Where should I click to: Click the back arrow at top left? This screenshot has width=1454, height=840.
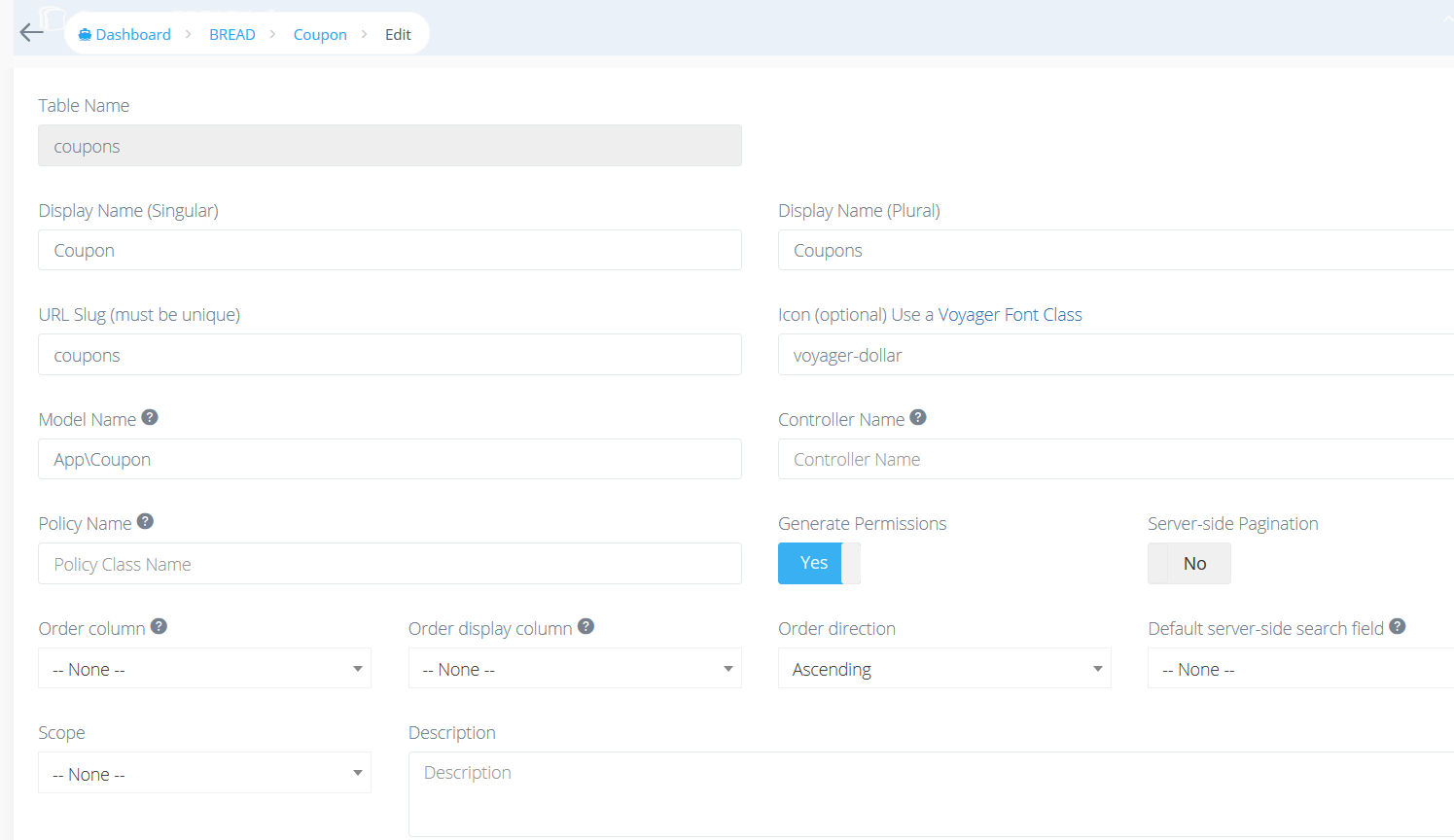coord(30,32)
